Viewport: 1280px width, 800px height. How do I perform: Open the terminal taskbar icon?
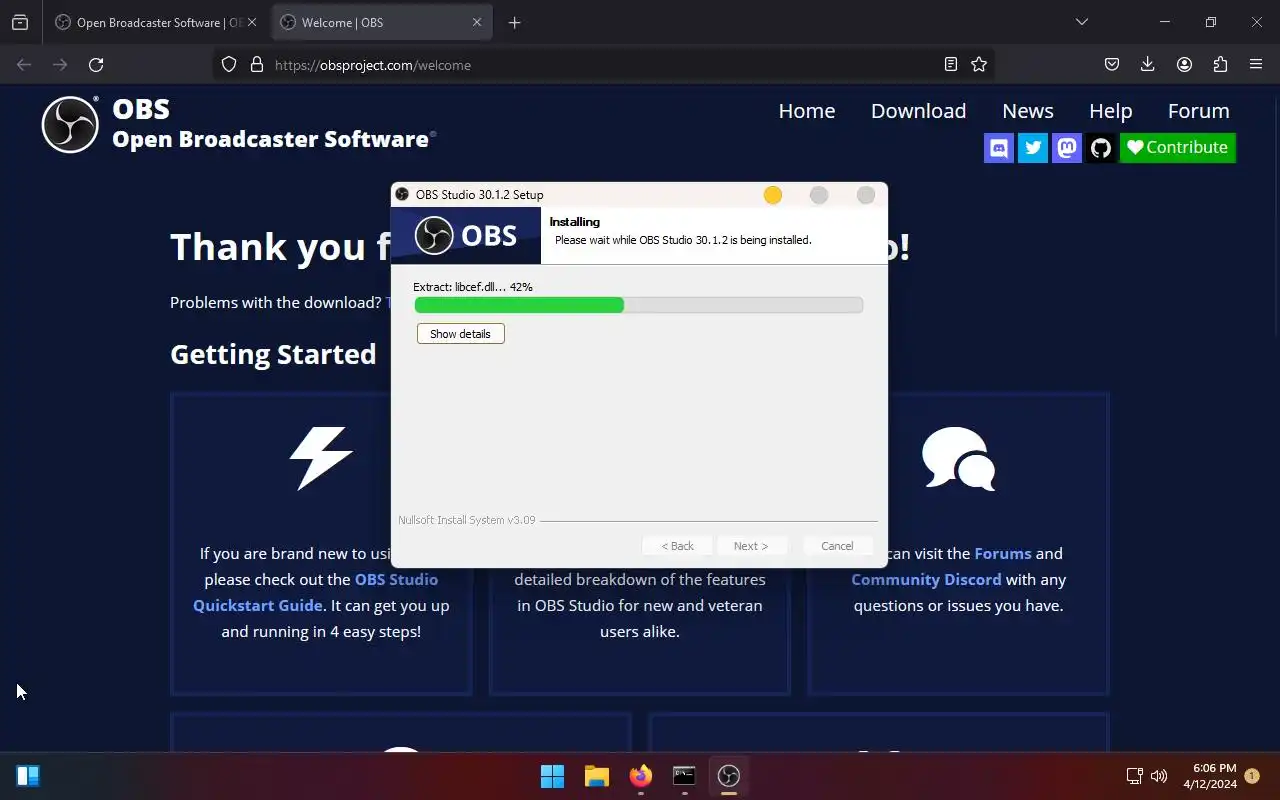684,776
